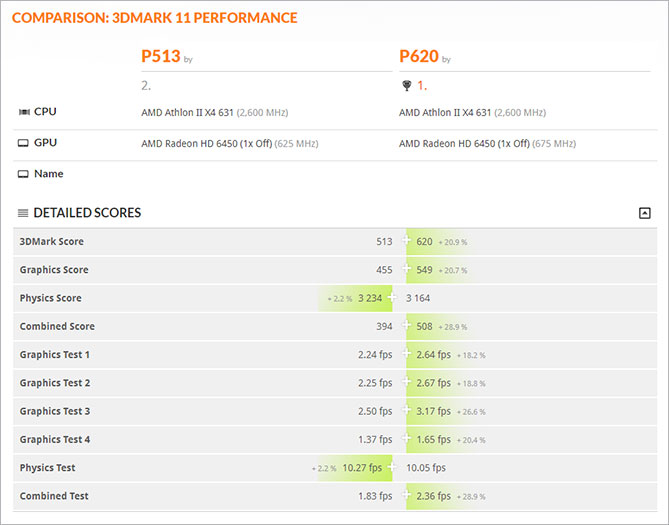The height and width of the screenshot is (525, 669).
Task: Select the Graphics Test 1 label
Action: click(x=55, y=355)
